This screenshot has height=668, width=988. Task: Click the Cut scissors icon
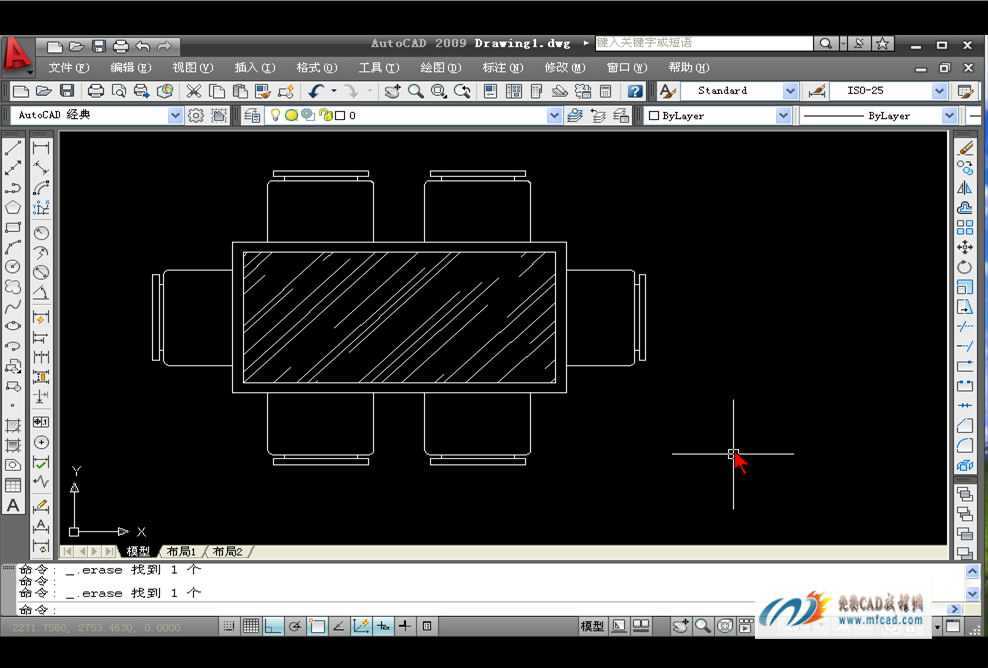click(x=194, y=91)
